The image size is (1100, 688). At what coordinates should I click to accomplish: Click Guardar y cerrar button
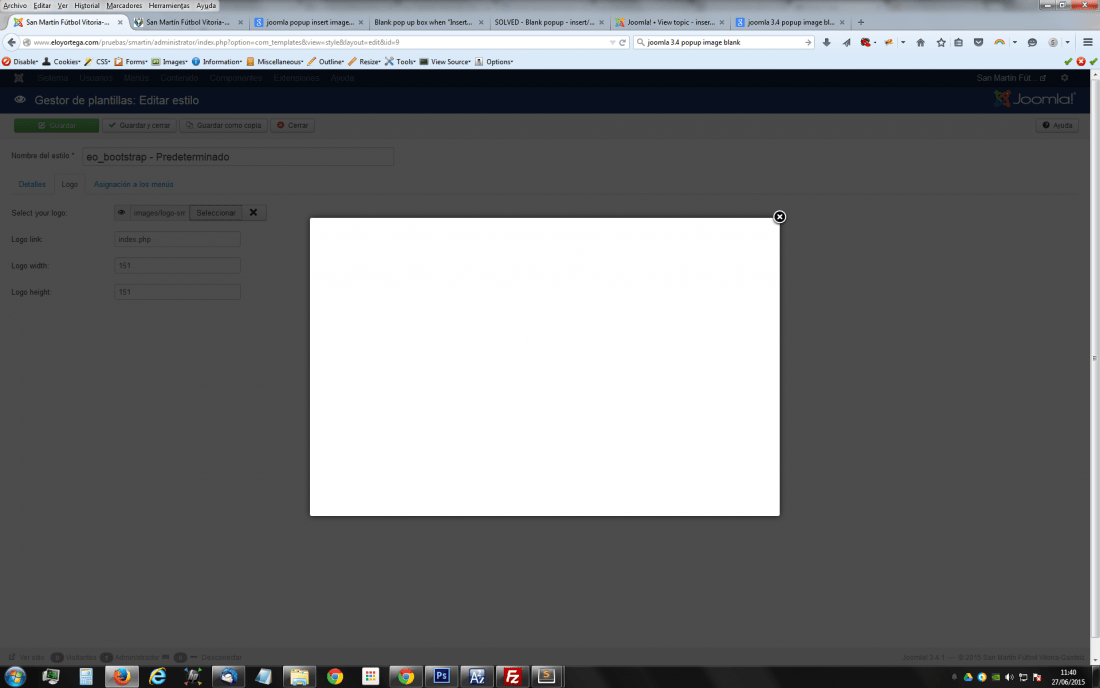click(139, 126)
